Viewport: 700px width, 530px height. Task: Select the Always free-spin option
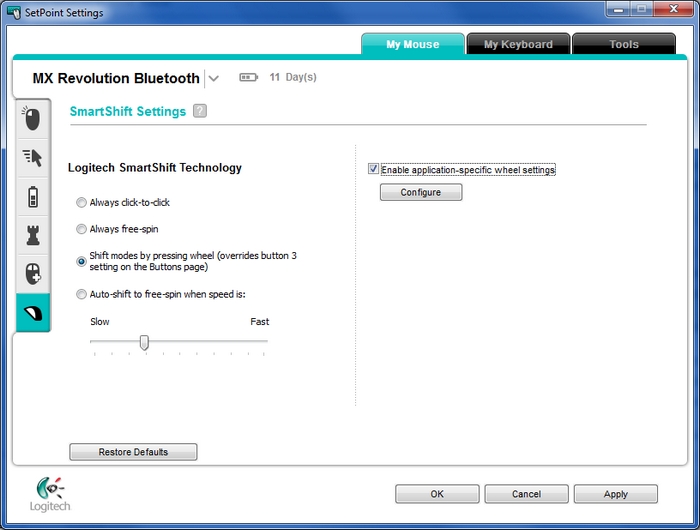pyautogui.click(x=82, y=229)
